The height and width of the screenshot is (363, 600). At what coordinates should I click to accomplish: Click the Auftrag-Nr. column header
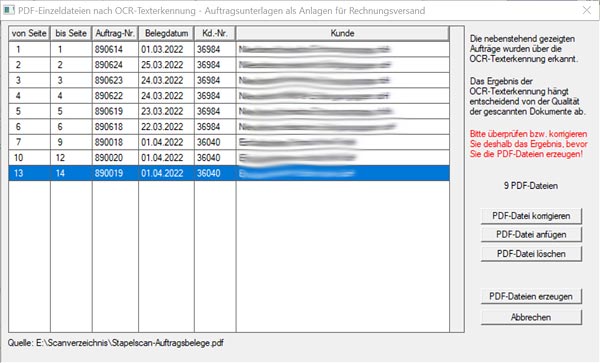(x=115, y=34)
